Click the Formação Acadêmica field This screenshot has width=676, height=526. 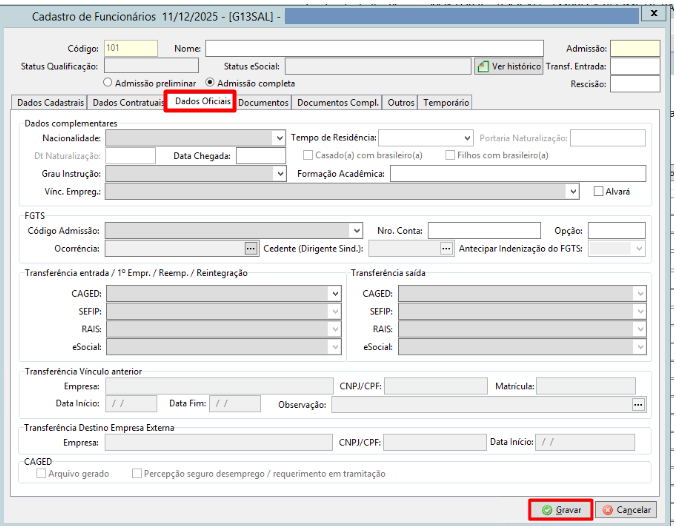coord(518,174)
